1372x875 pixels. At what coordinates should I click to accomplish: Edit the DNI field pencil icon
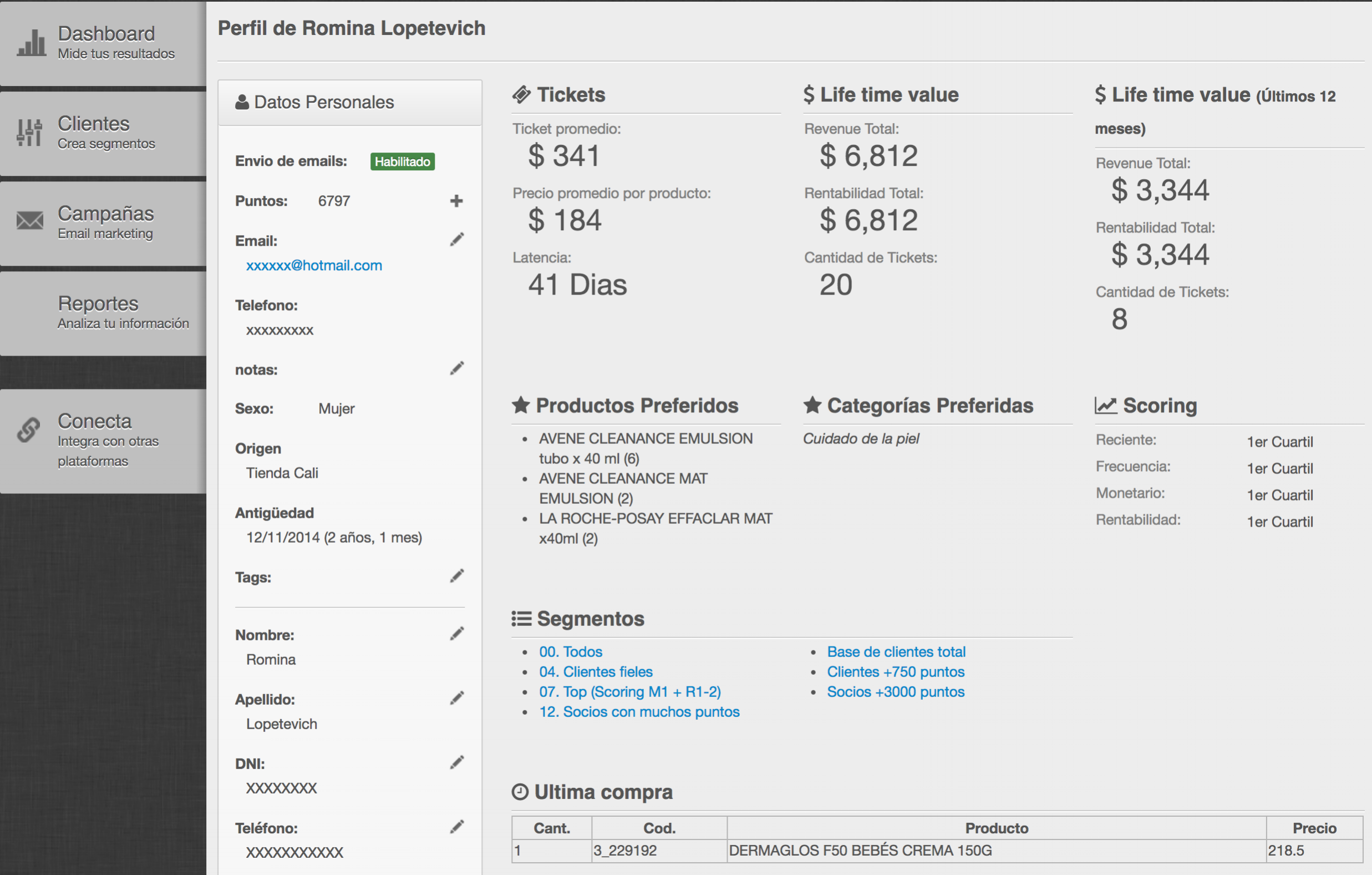[x=457, y=762]
